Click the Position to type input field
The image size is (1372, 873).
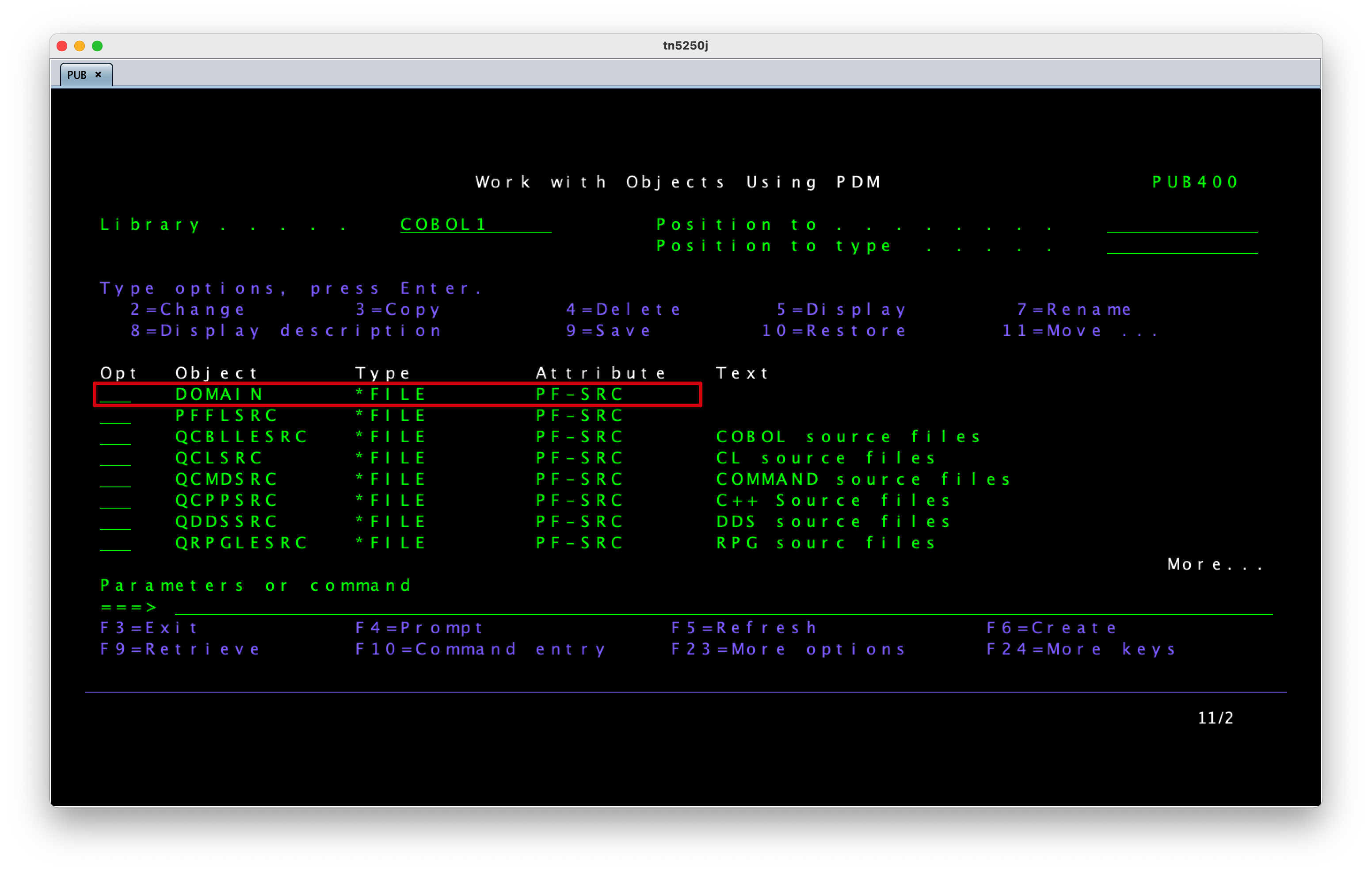[1181, 246]
